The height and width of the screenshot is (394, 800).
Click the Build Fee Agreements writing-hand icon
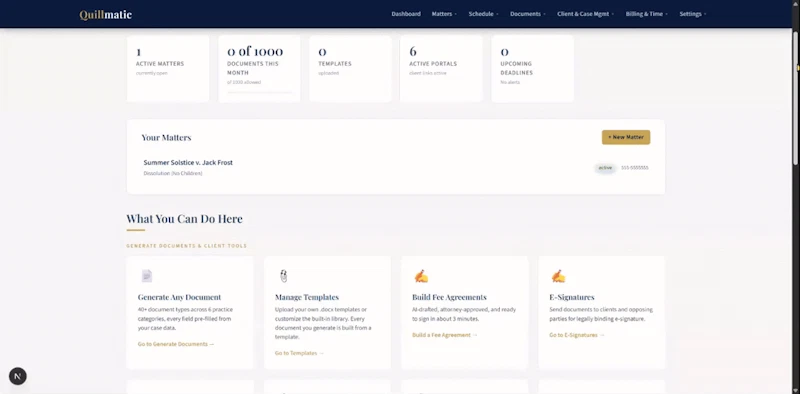(421, 276)
